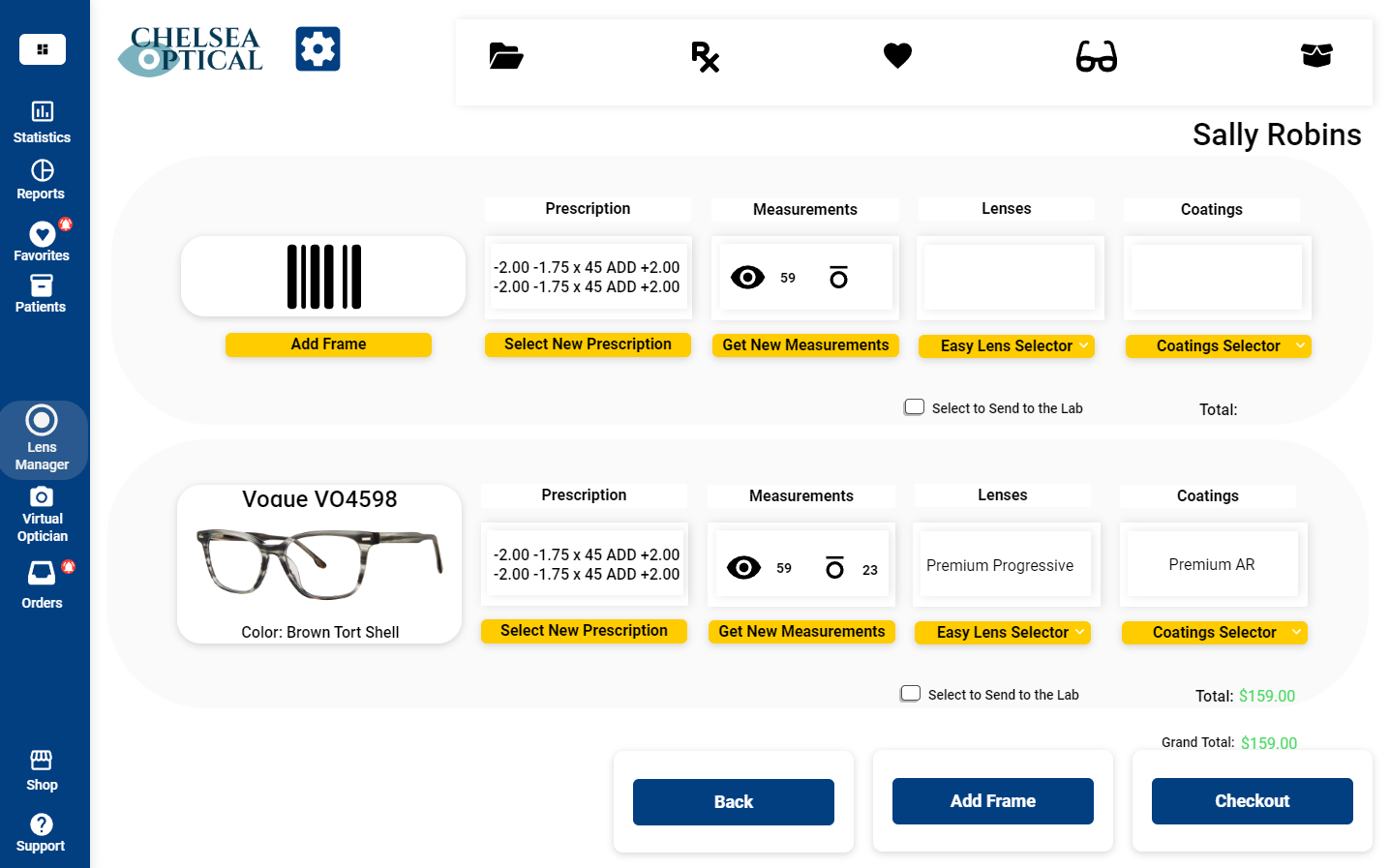
Task: Enable Select to Send to the Lab on top frame
Action: tap(914, 406)
